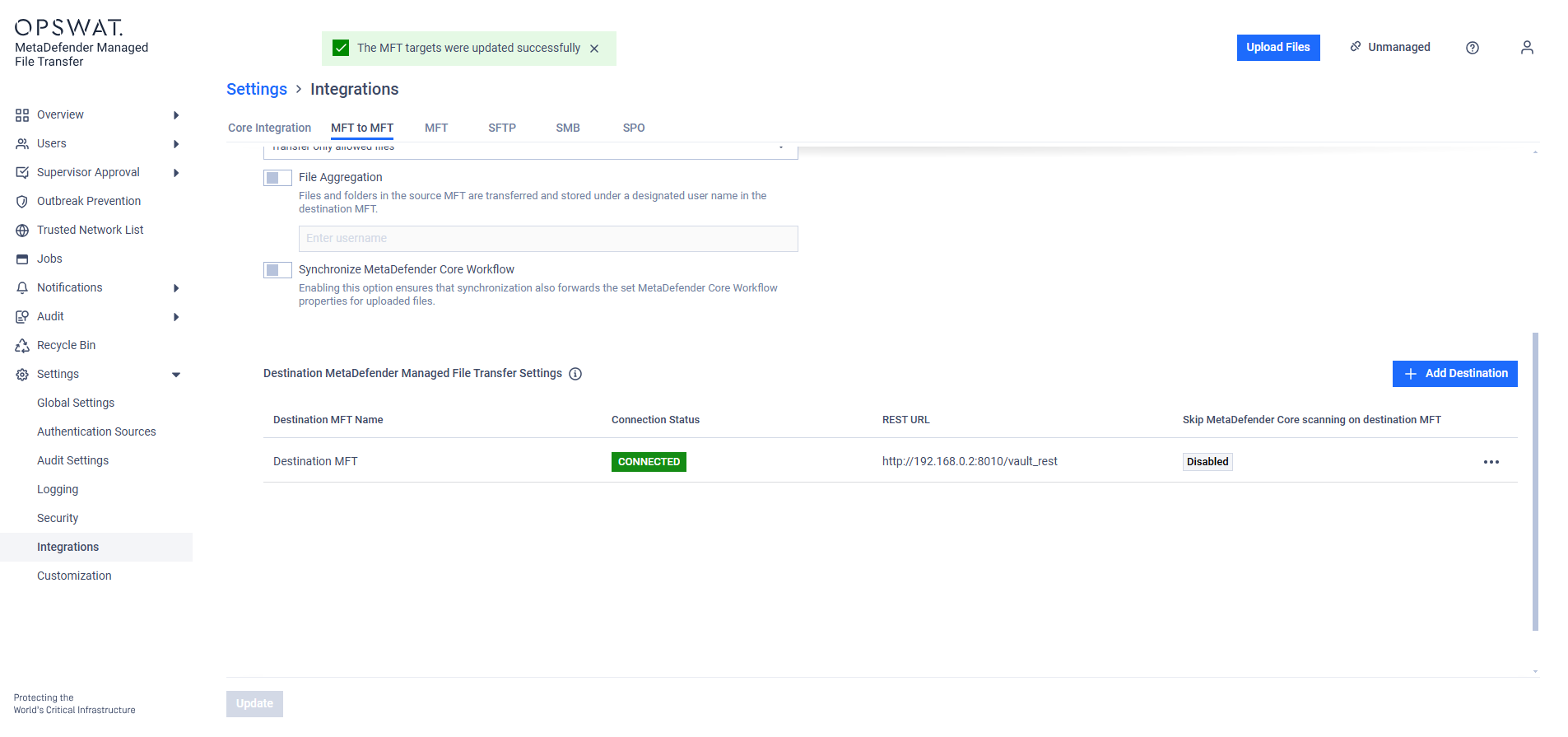Click the Unmanaged status label
This screenshot has width=1568, height=737.
(x=1399, y=47)
